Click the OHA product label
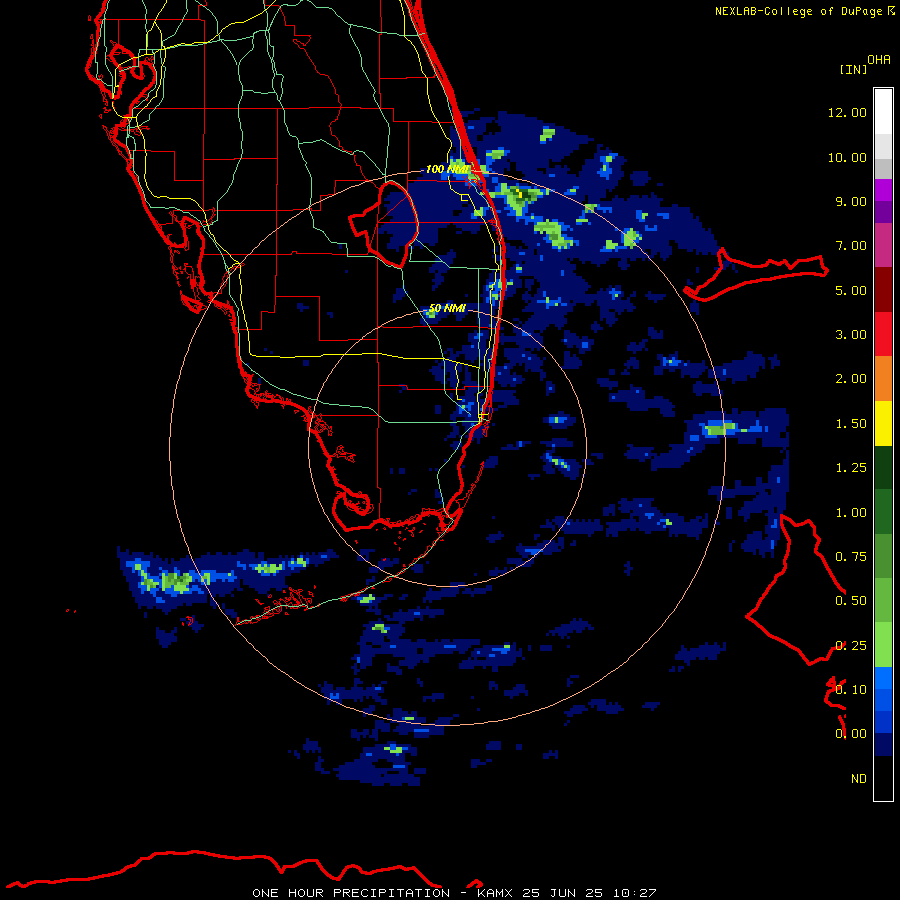 coord(879,60)
